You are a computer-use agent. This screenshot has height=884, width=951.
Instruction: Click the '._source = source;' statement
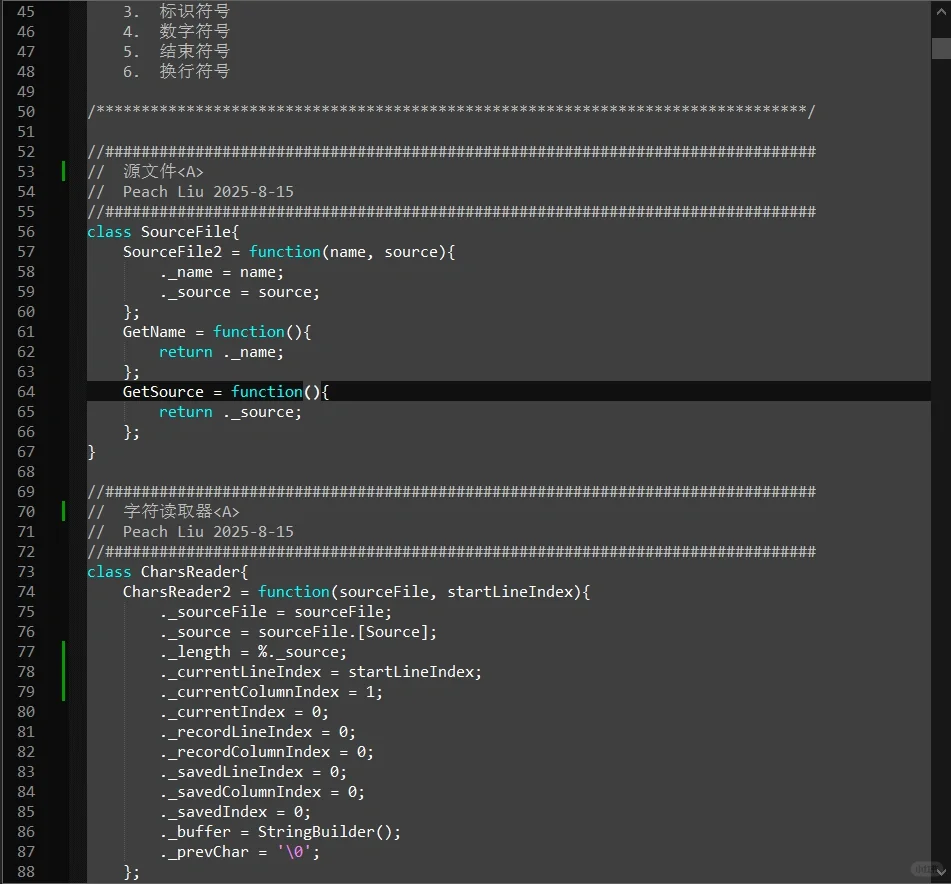point(240,292)
